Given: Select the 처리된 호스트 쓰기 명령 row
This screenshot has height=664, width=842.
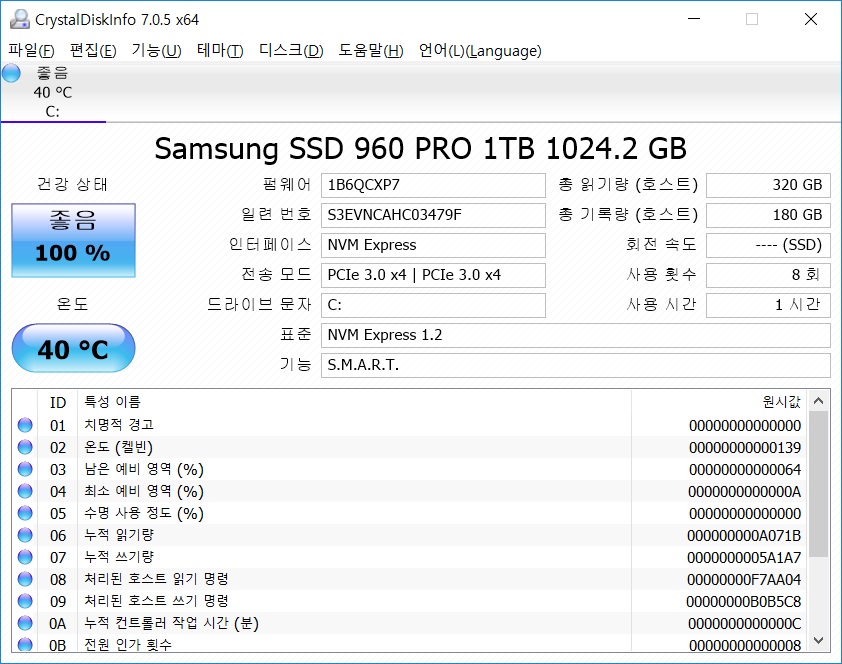Looking at the screenshot, I should pyautogui.click(x=410, y=601).
